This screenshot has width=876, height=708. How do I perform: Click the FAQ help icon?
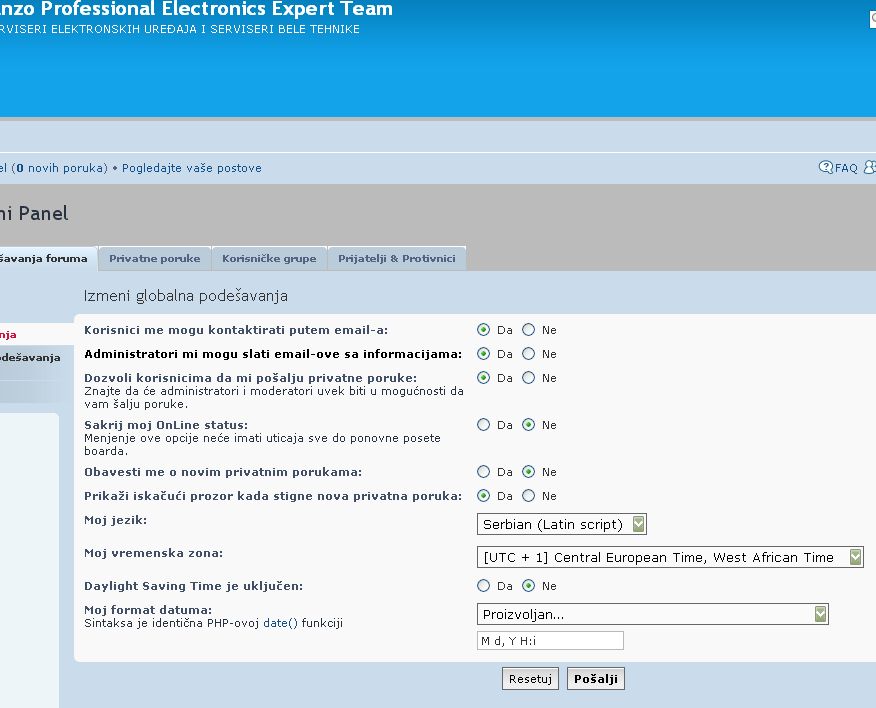pos(826,168)
